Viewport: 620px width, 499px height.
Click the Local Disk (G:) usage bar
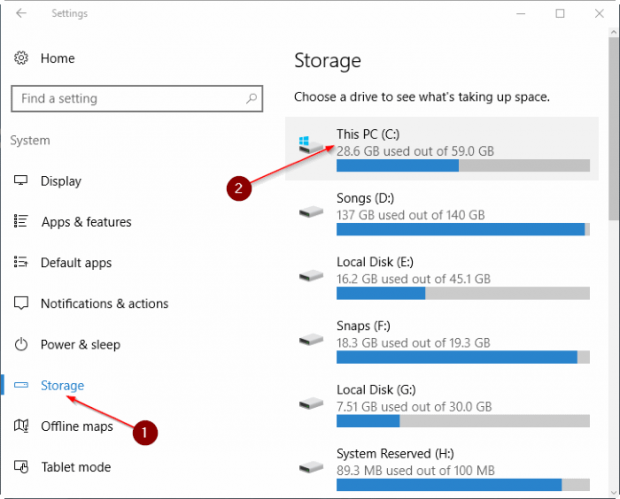[463, 421]
